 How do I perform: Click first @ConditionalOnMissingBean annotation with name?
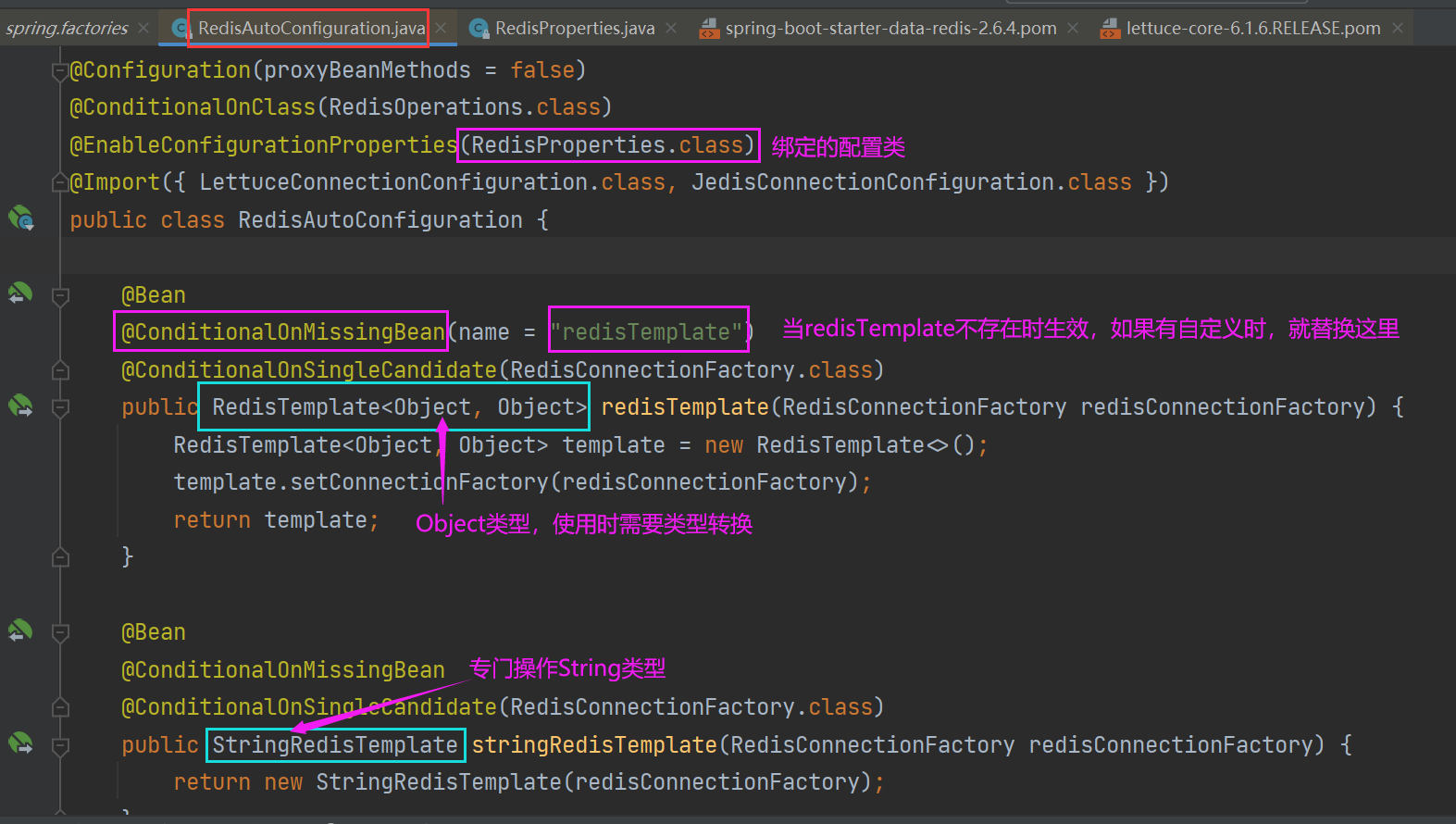[x=283, y=332]
